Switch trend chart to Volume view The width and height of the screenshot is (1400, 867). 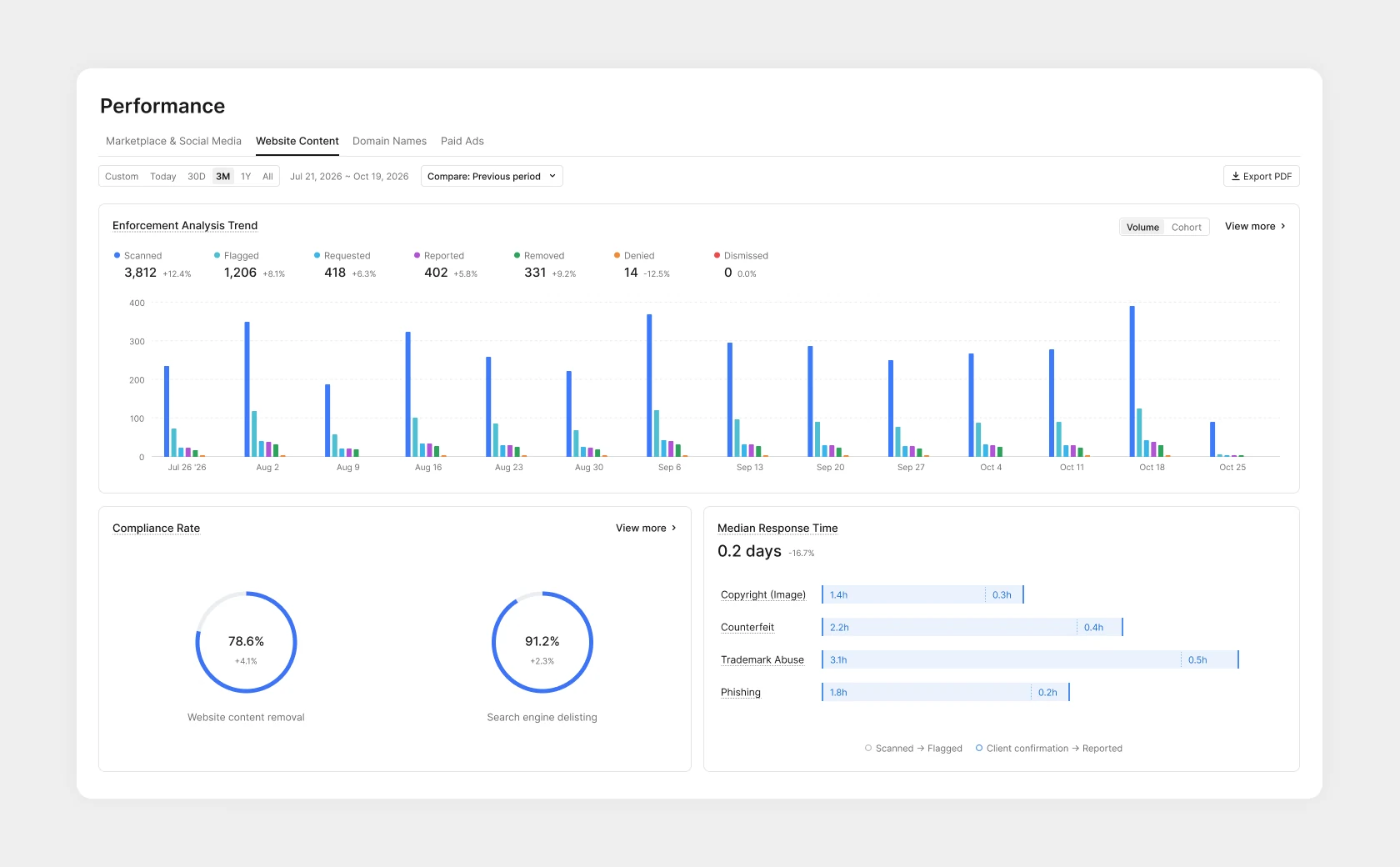pos(1142,227)
